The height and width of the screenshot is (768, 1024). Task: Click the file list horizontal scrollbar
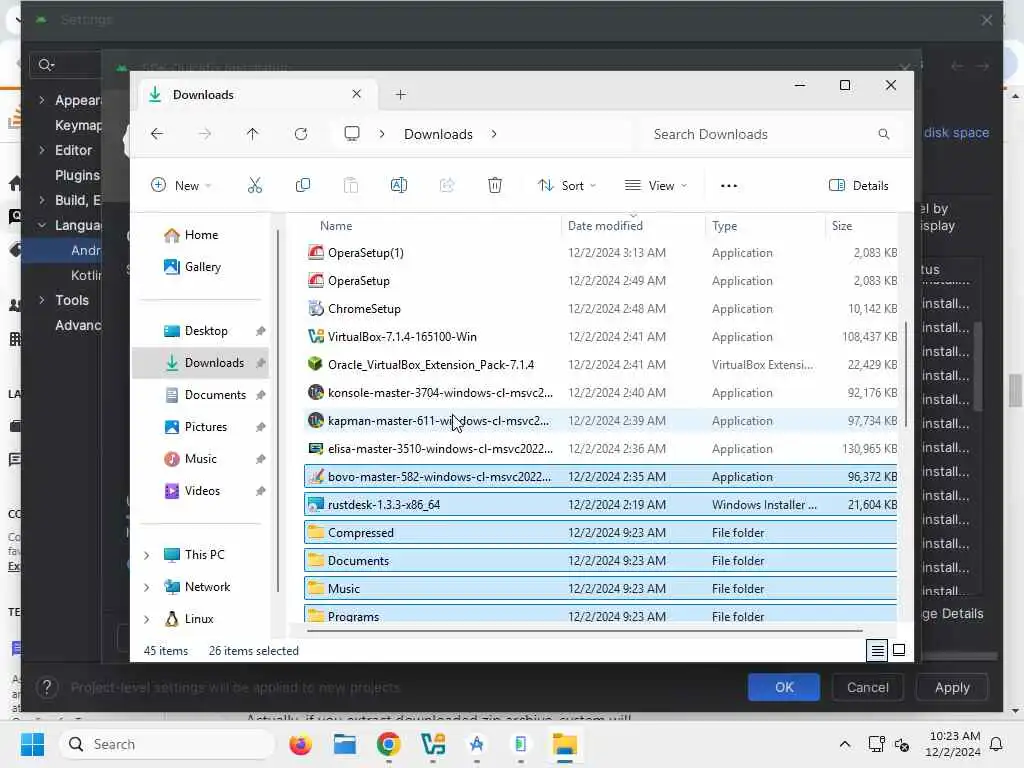coord(584,631)
